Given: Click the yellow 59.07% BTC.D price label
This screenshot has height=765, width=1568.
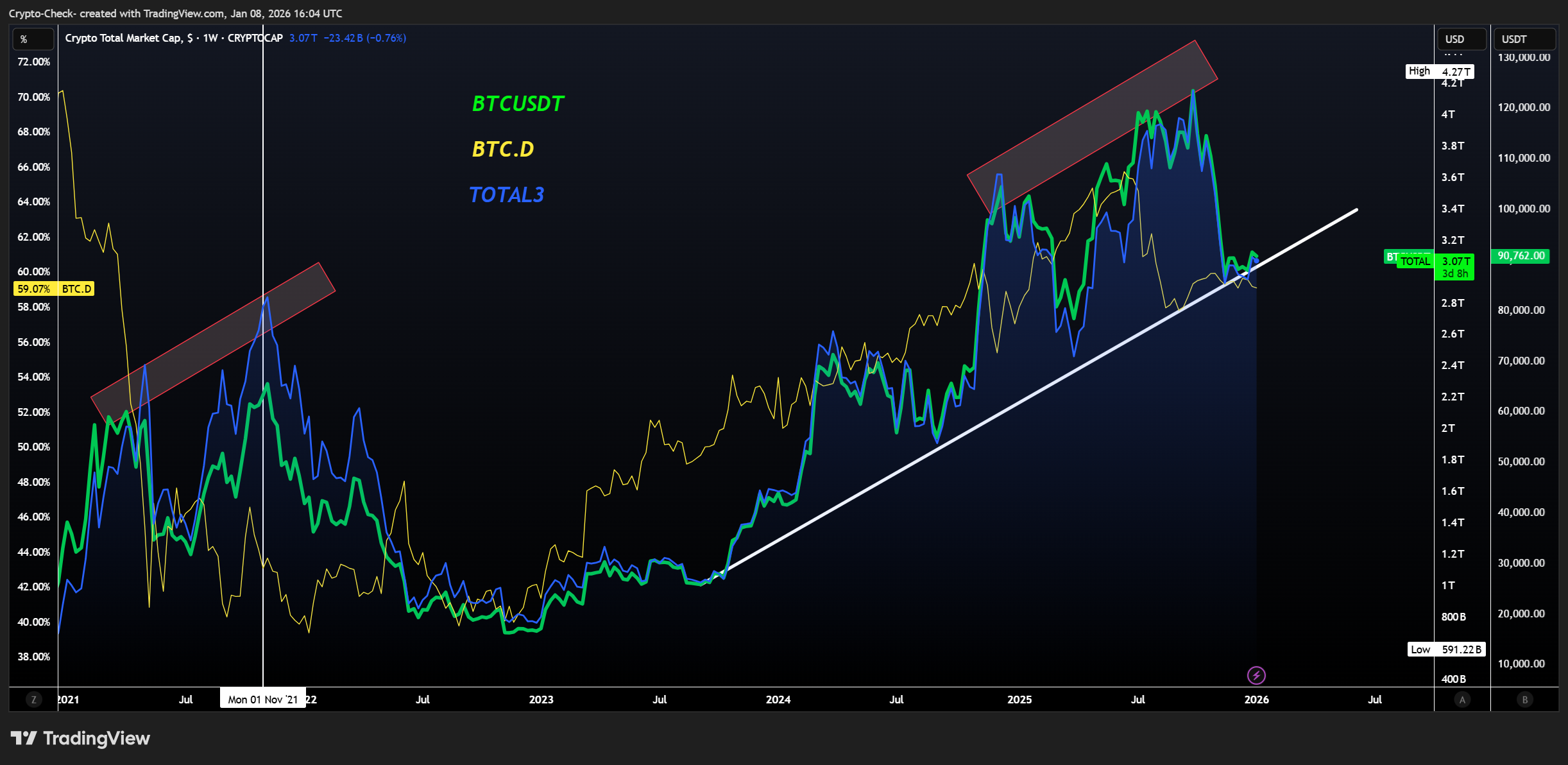Looking at the screenshot, I should tap(54, 289).
